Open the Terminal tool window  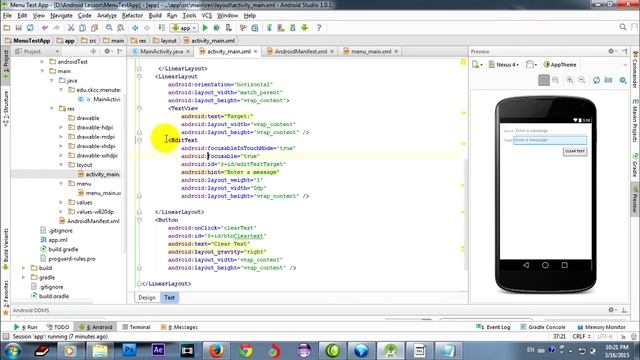pos(136,327)
